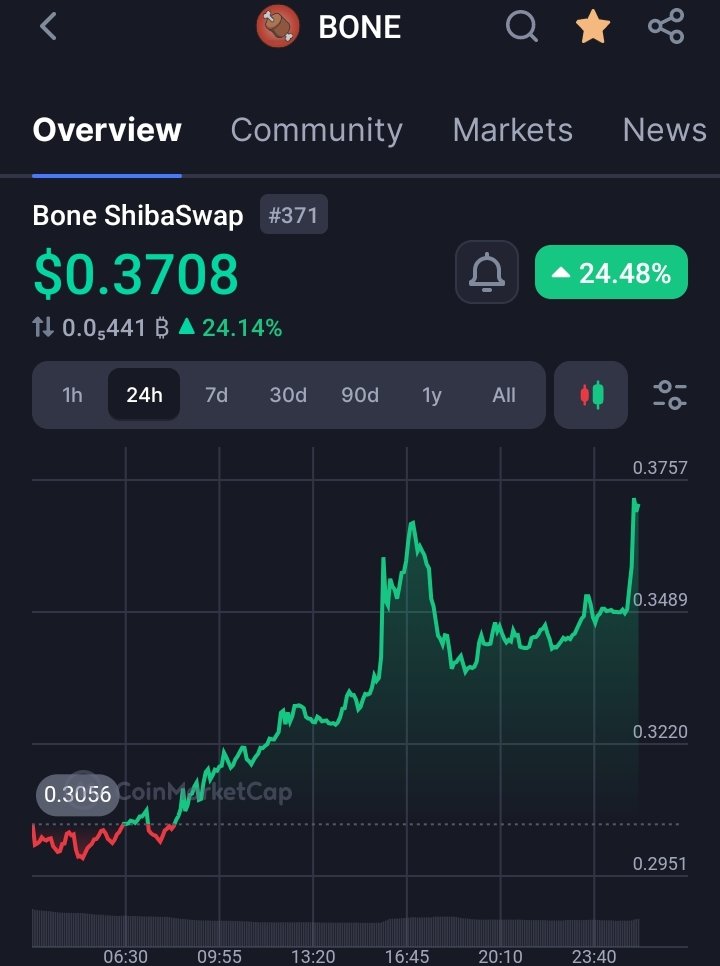Select the 1h time range
The image size is (720, 966).
click(x=72, y=395)
